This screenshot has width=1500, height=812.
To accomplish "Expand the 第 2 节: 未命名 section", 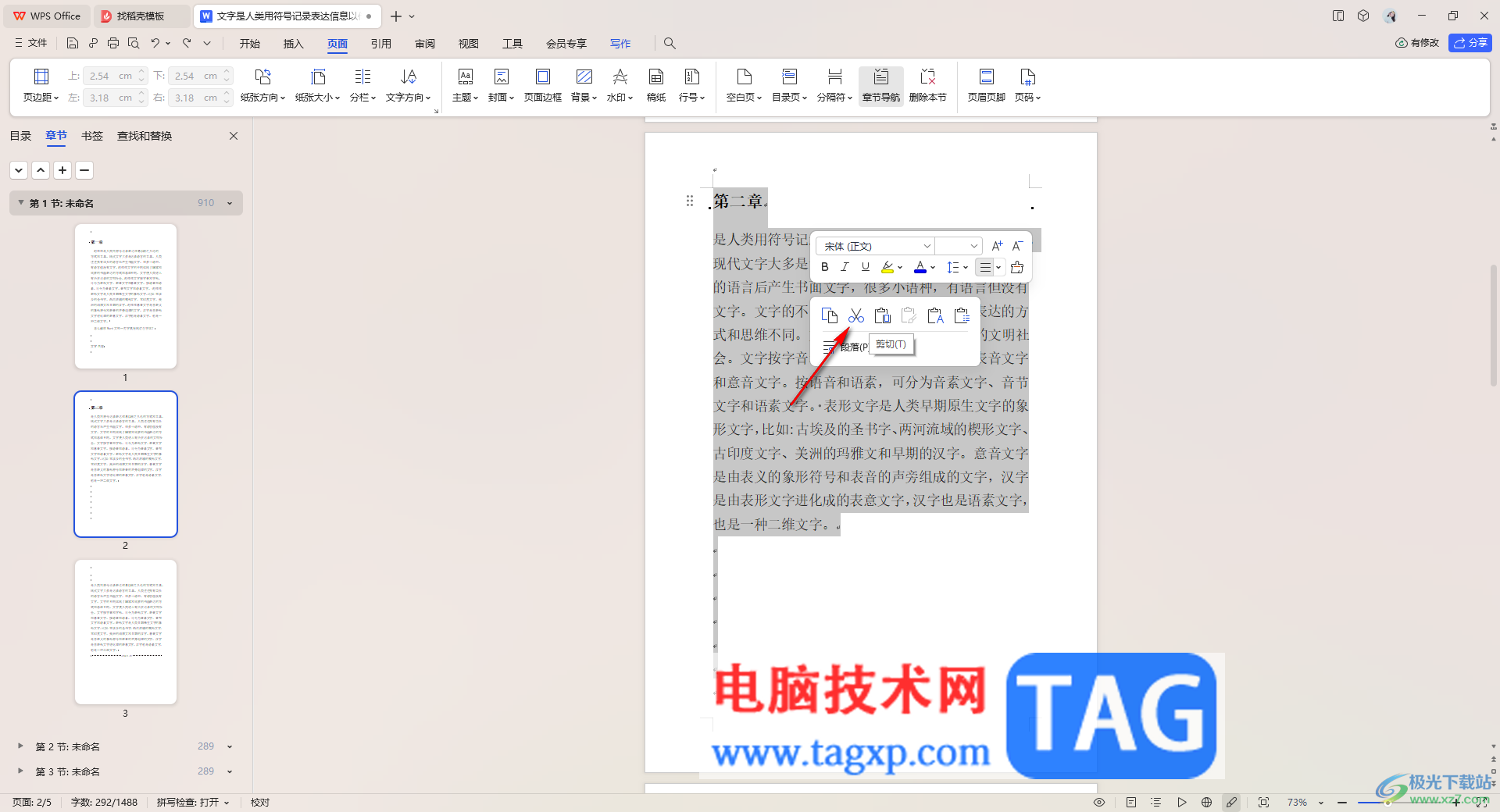I will click(x=21, y=746).
